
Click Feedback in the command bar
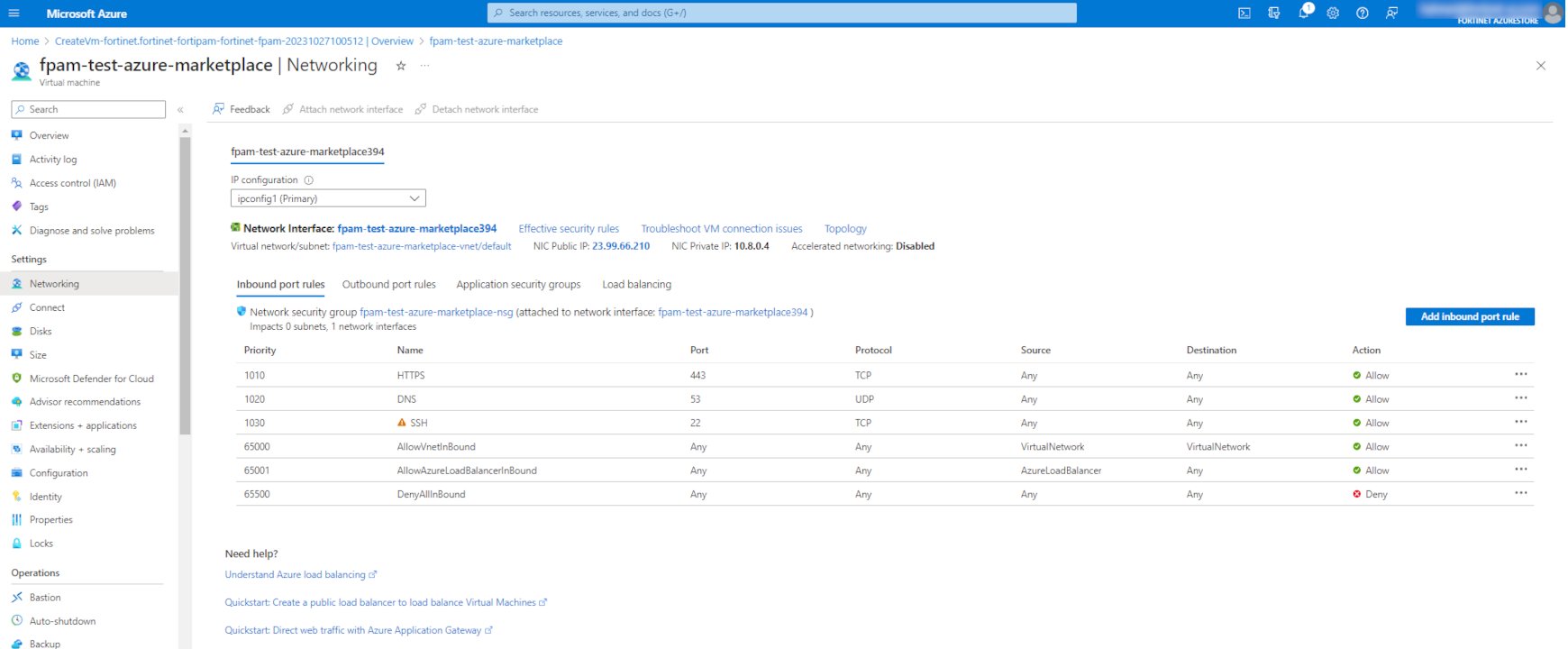[242, 109]
